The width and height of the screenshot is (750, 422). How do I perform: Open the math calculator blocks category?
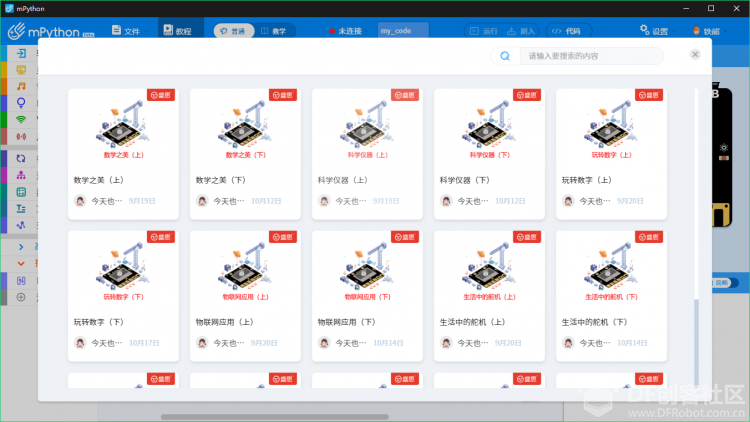click(21, 192)
